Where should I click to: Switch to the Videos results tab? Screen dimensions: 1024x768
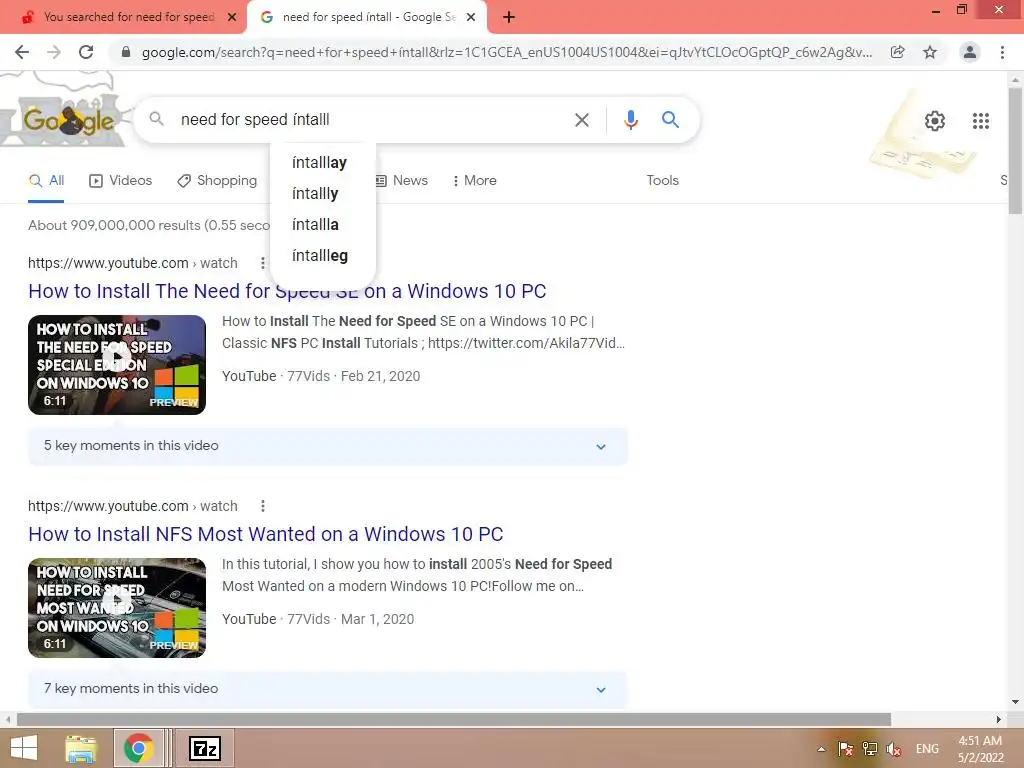(120, 181)
